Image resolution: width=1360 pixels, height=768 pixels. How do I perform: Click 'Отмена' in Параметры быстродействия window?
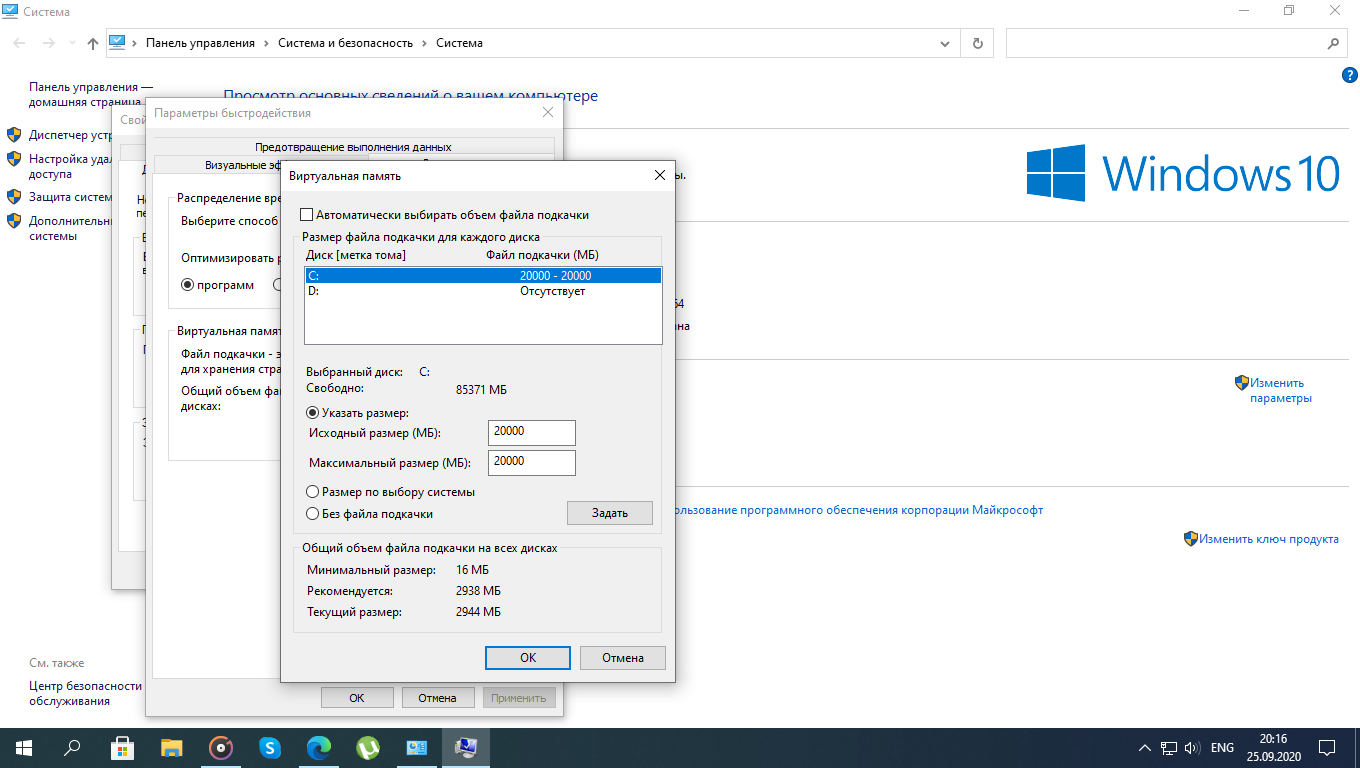click(x=438, y=698)
